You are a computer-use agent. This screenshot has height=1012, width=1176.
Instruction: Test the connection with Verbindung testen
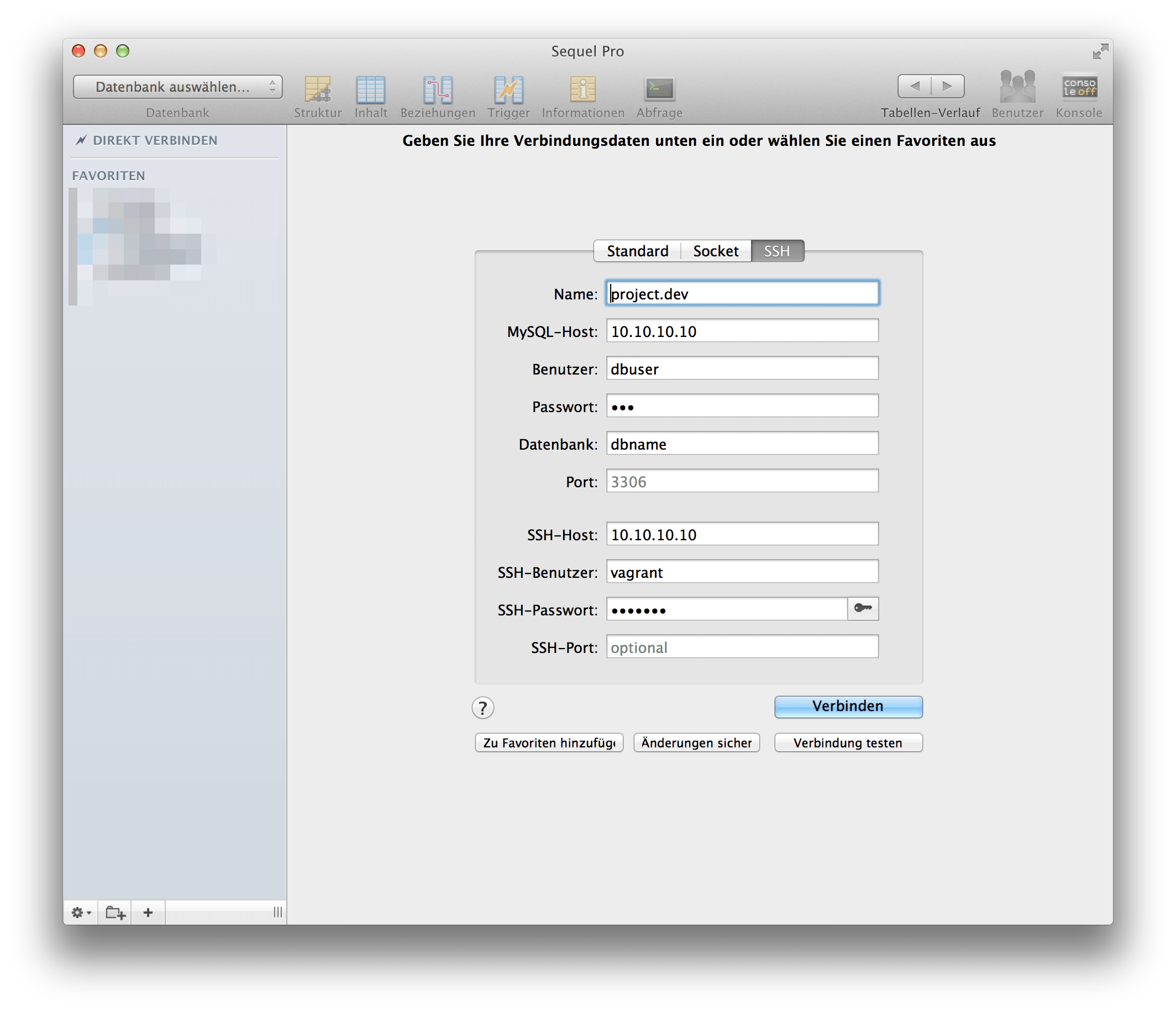(x=847, y=742)
